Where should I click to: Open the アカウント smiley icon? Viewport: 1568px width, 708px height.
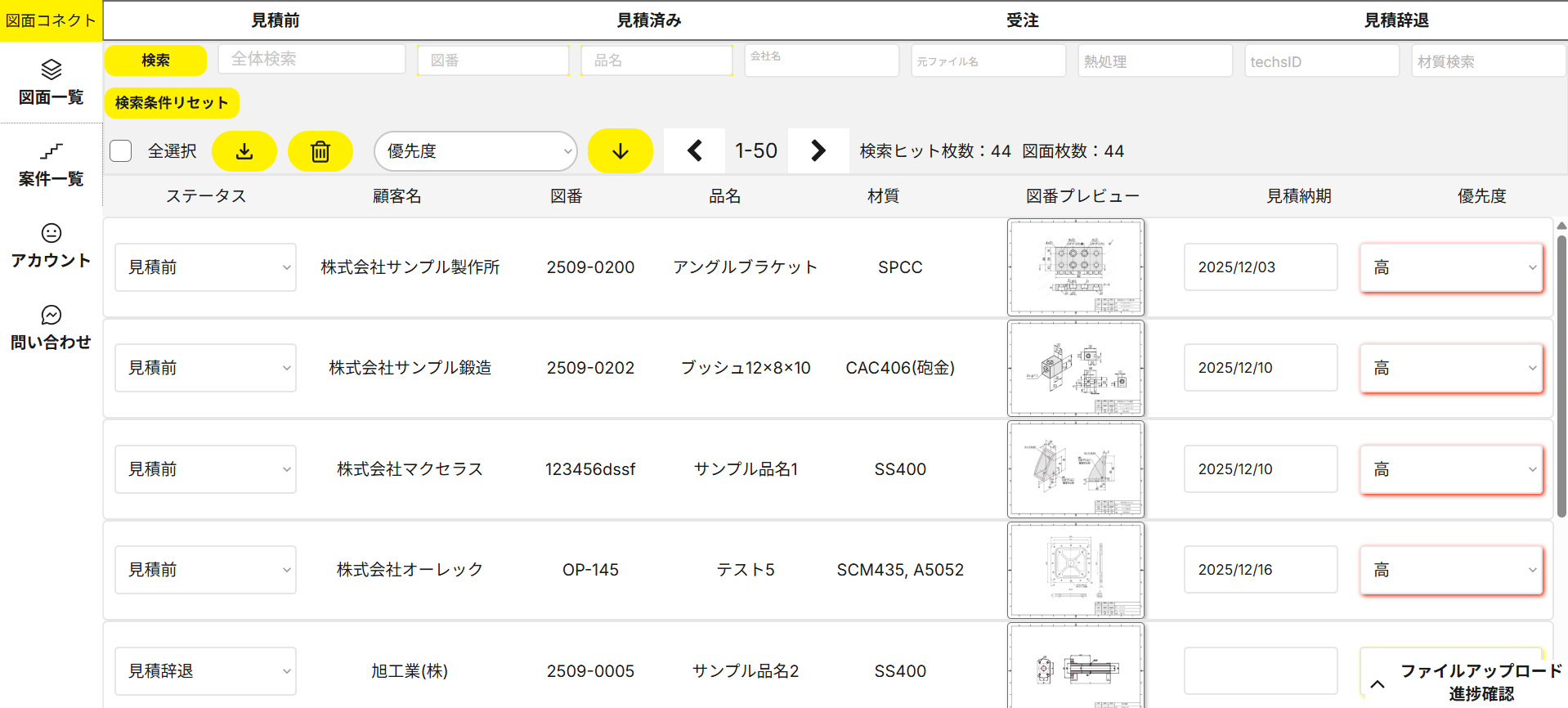pyautogui.click(x=51, y=233)
